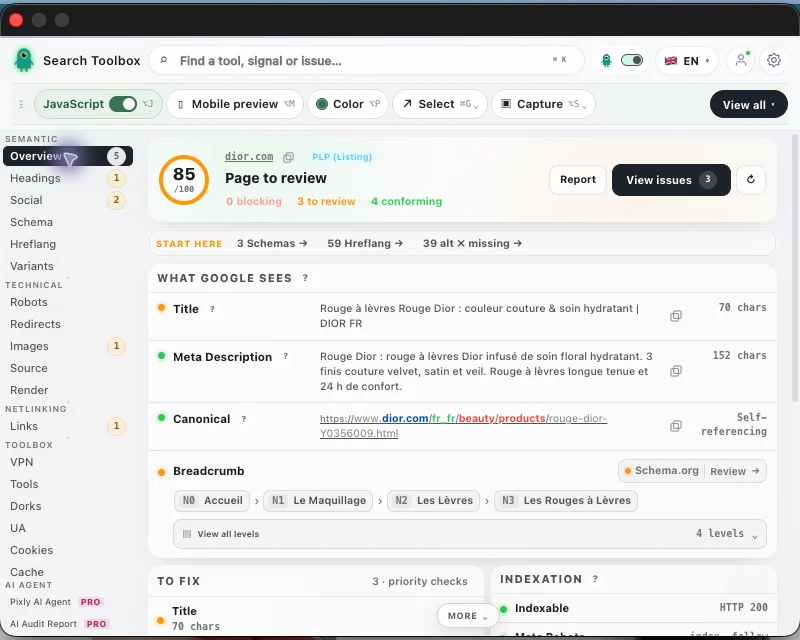This screenshot has height=640, width=800.
Task: Open the Render section
Action: 68,390
